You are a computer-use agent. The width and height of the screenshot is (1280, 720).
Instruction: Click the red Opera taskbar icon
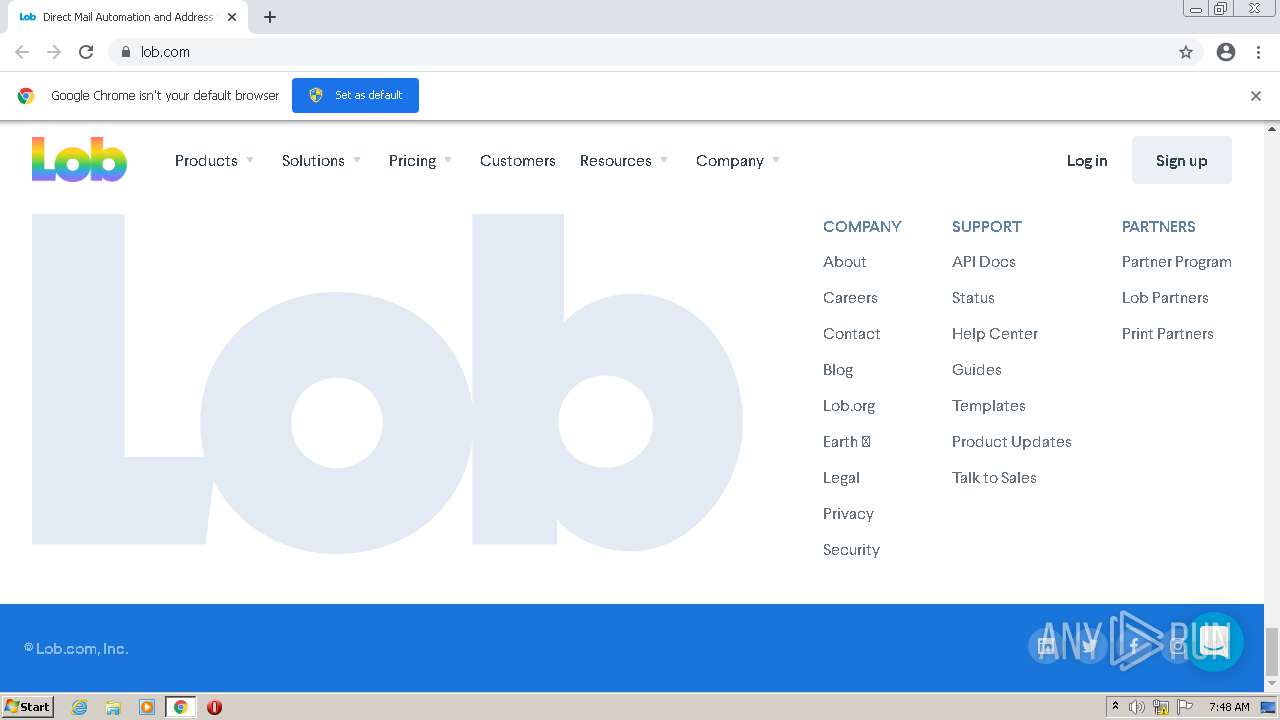pyautogui.click(x=214, y=707)
